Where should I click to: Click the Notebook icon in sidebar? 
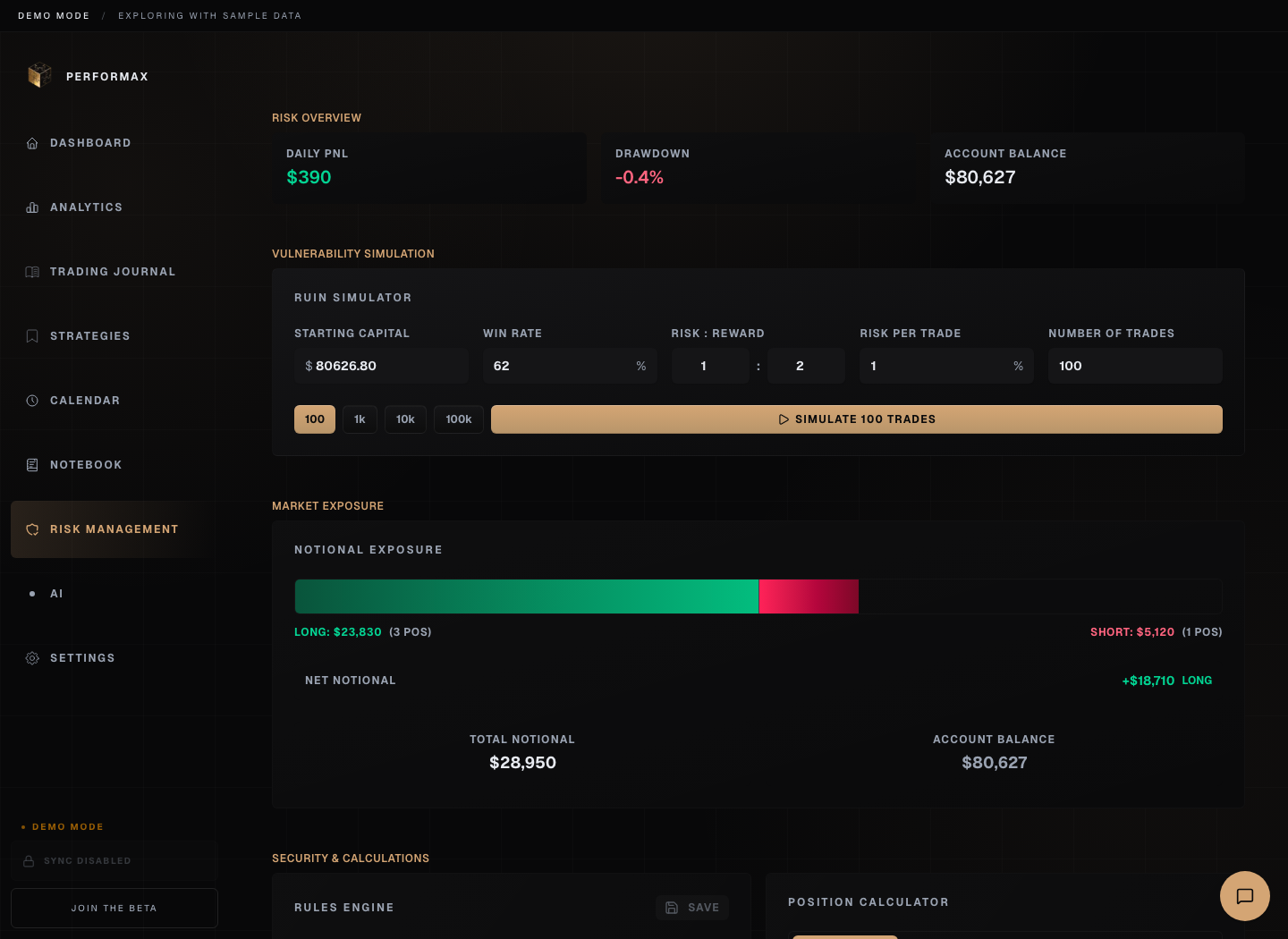click(x=32, y=465)
